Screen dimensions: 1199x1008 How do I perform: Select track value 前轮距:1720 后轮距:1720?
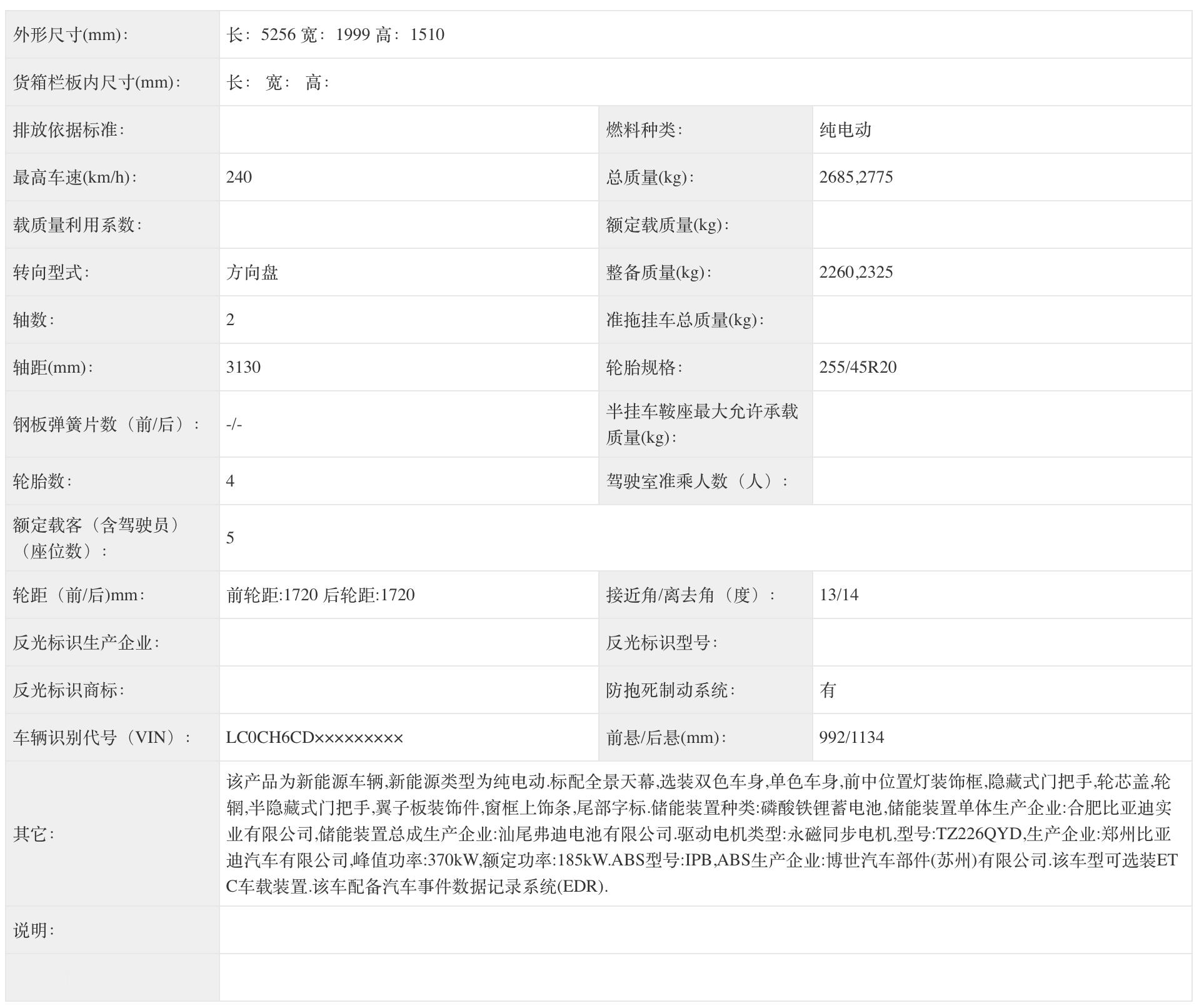coord(321,595)
